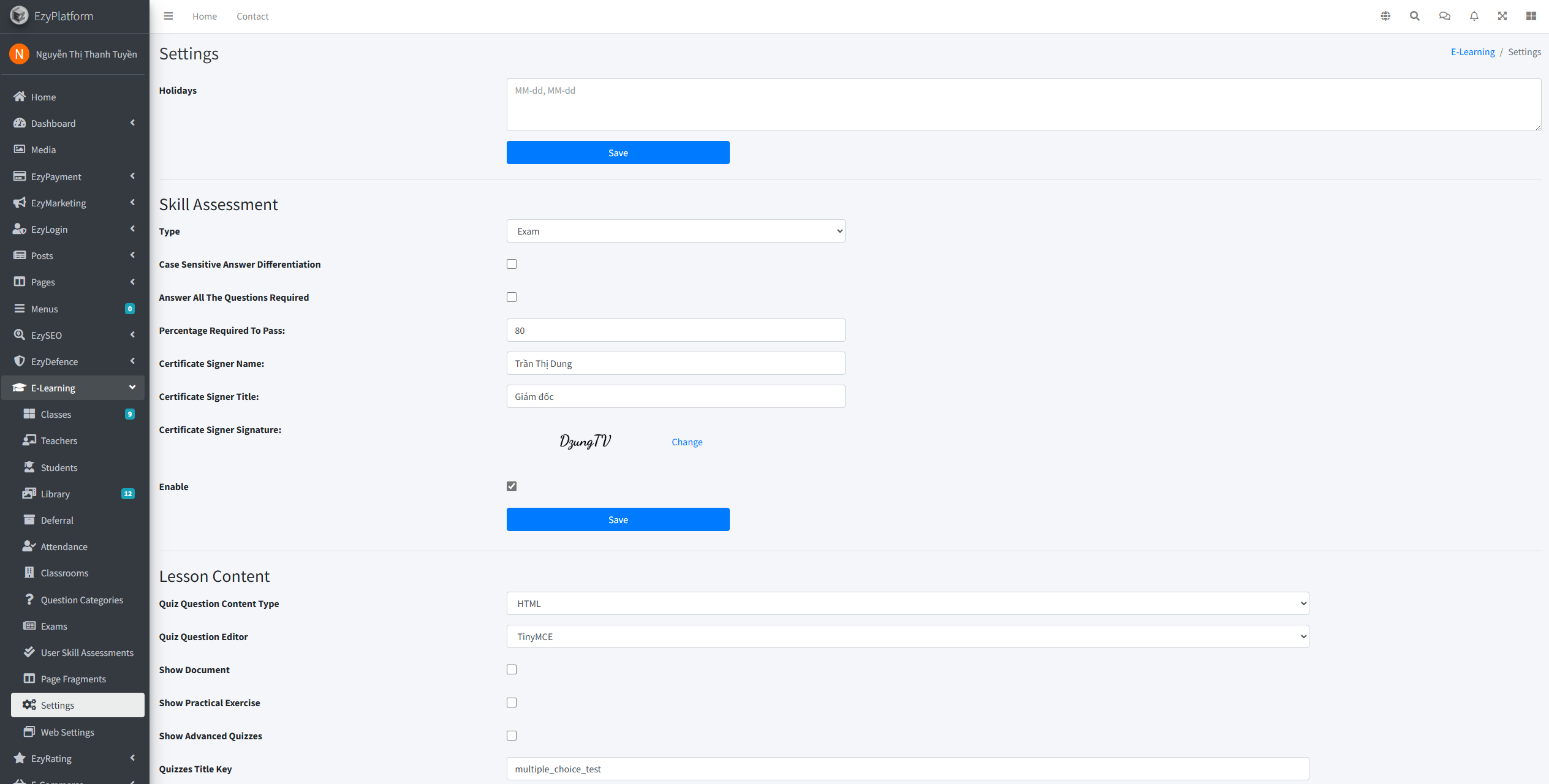Go to Question Categories in sidebar

(x=81, y=600)
